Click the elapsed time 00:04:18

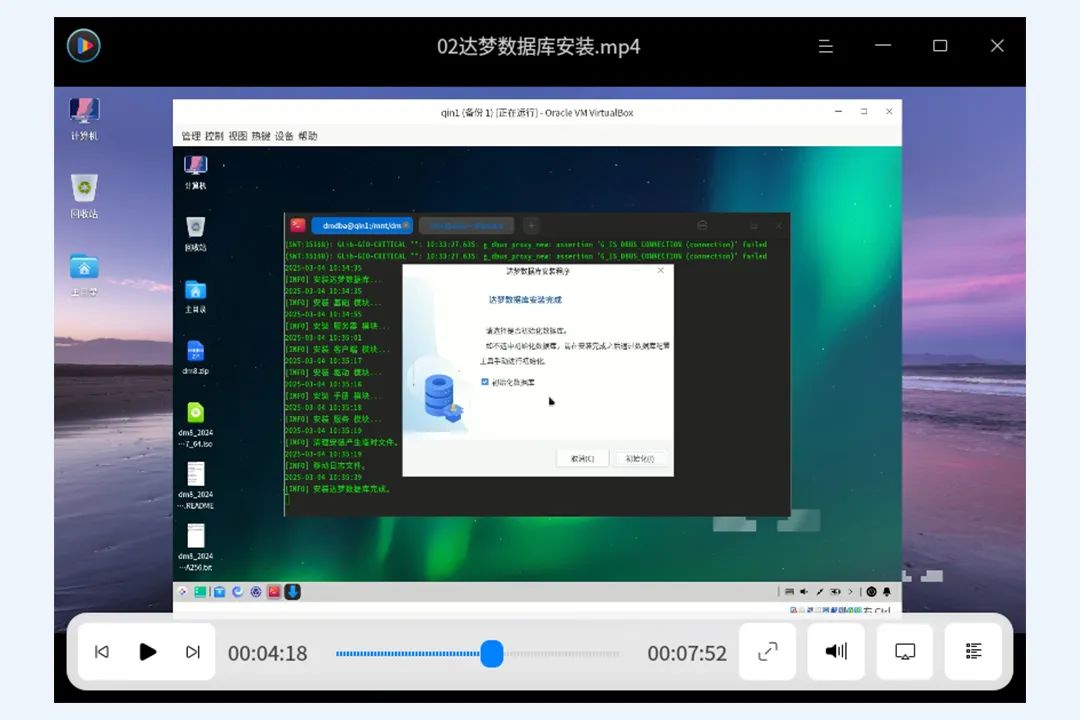coord(267,653)
